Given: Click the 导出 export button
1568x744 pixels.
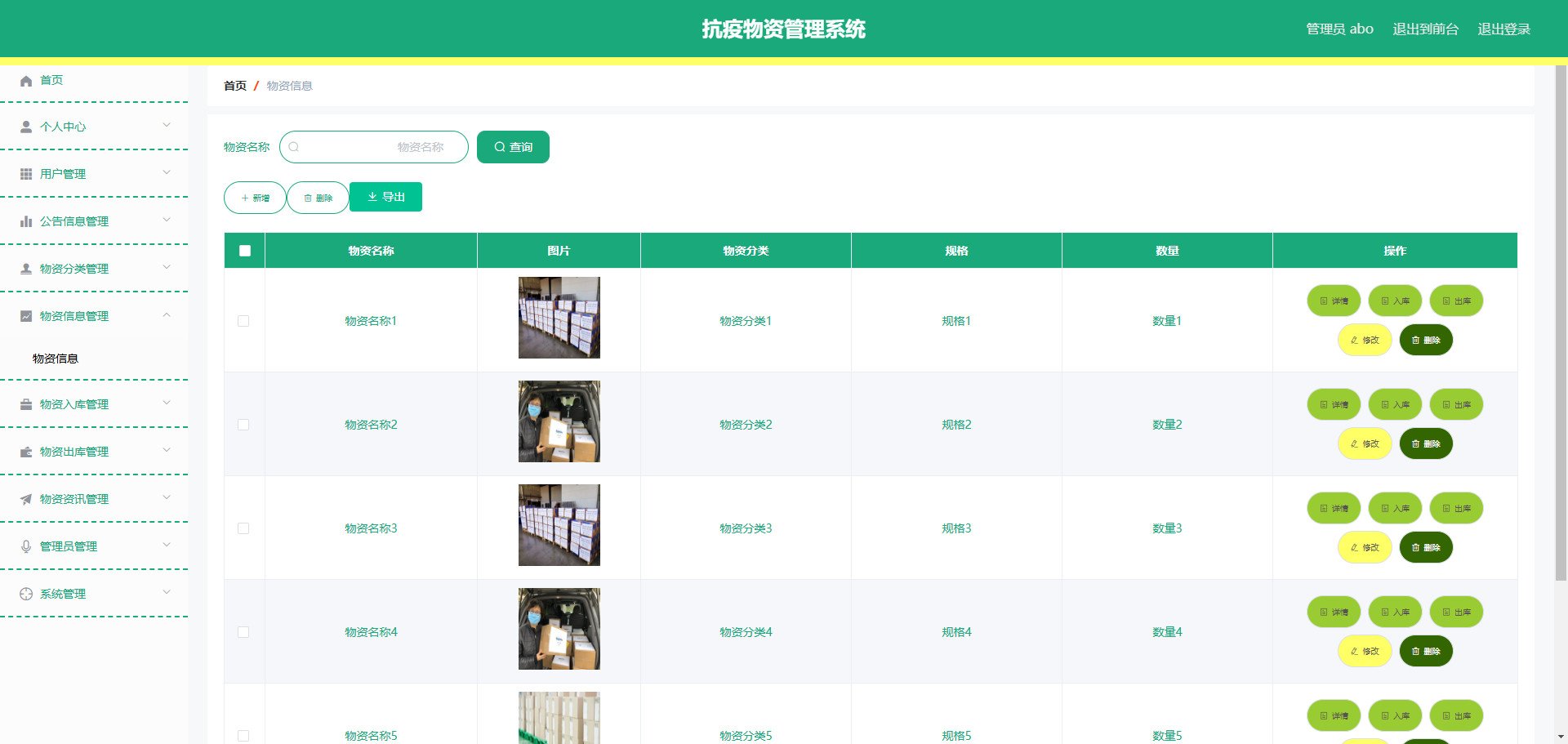Looking at the screenshot, I should (x=385, y=197).
